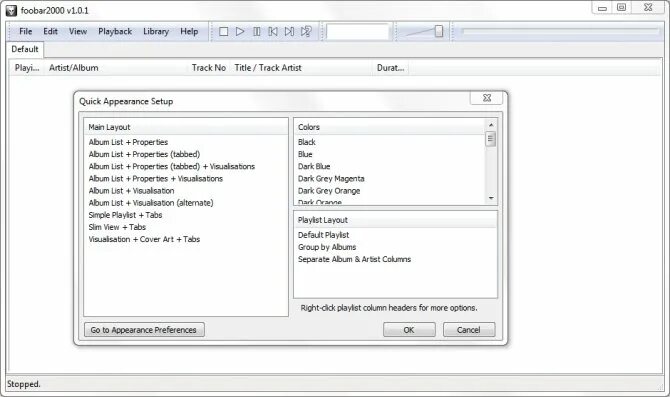Viewport: 670px width, 397px height.
Task: Play a random track
Action: 306,32
